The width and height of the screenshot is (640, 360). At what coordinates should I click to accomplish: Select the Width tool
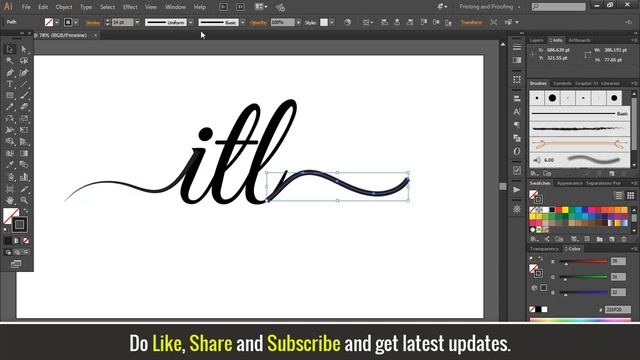[x=10, y=130]
